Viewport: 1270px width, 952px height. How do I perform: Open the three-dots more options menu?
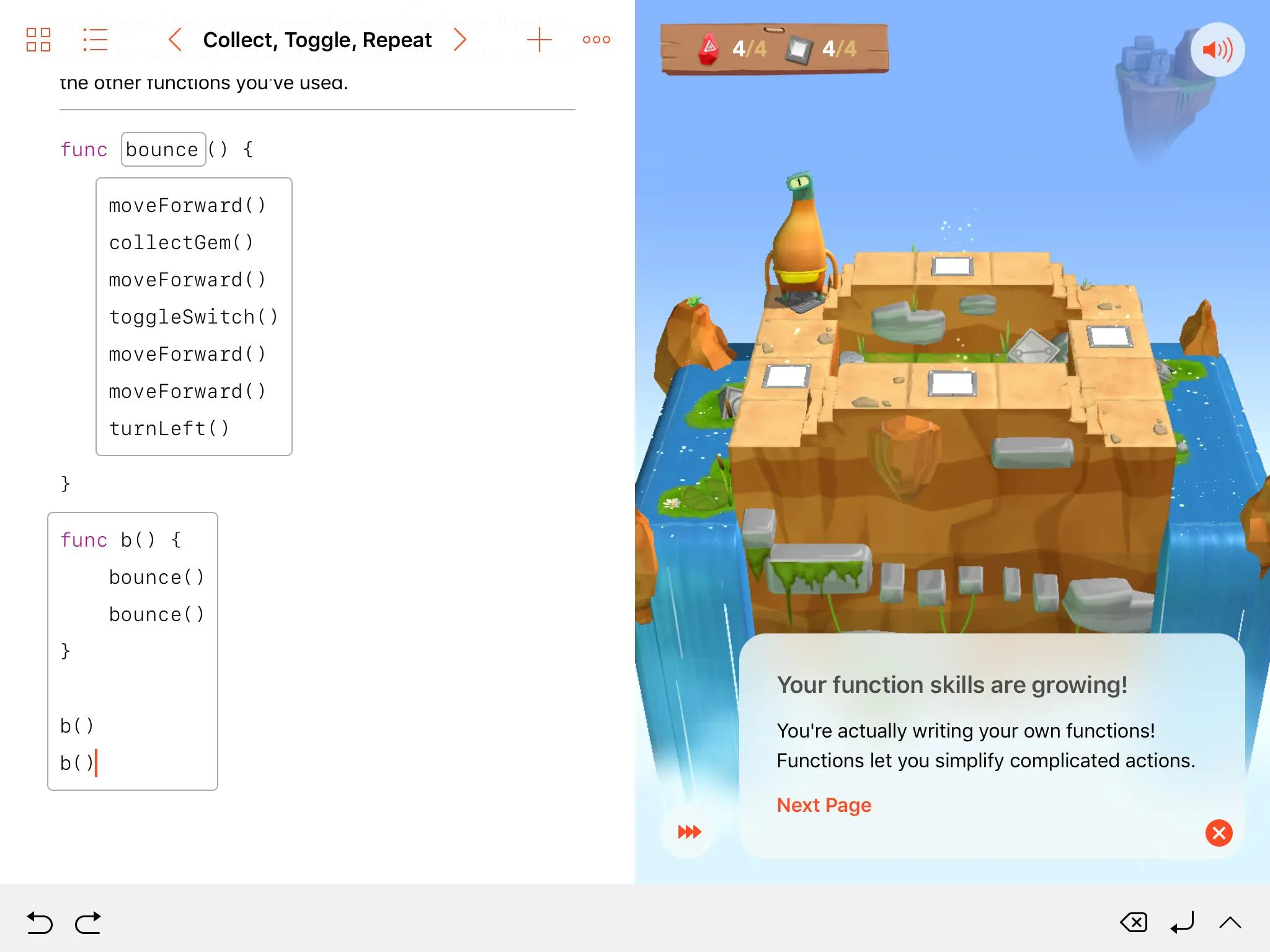click(x=596, y=40)
